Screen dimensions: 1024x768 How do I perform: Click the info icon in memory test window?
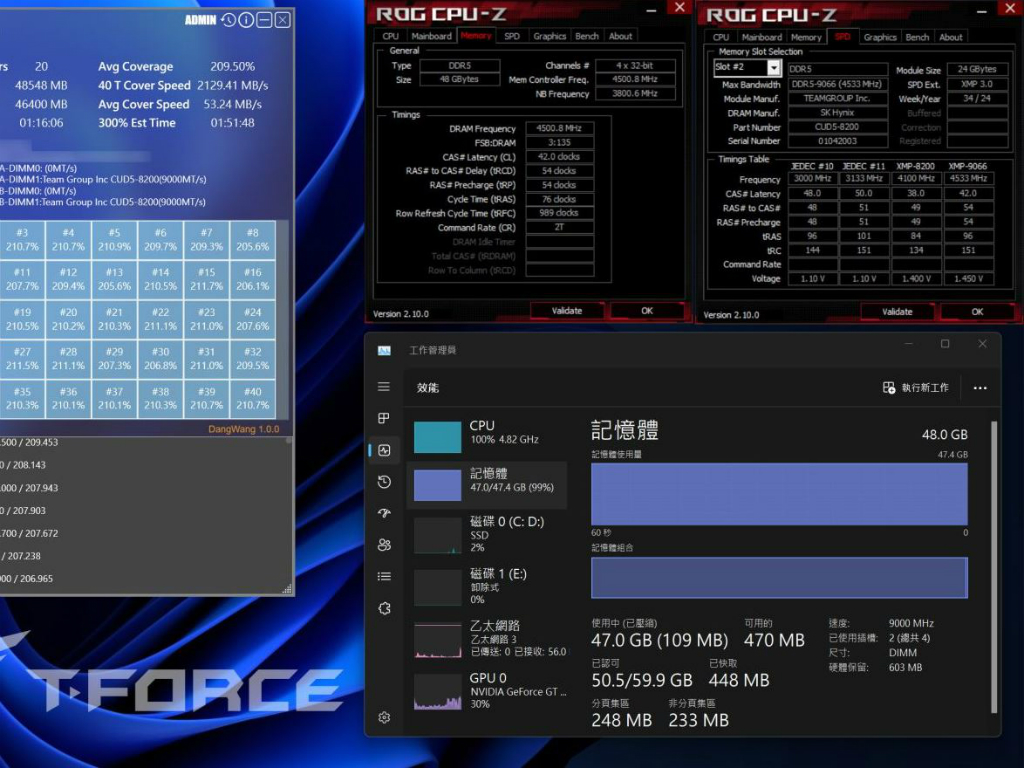[246, 20]
